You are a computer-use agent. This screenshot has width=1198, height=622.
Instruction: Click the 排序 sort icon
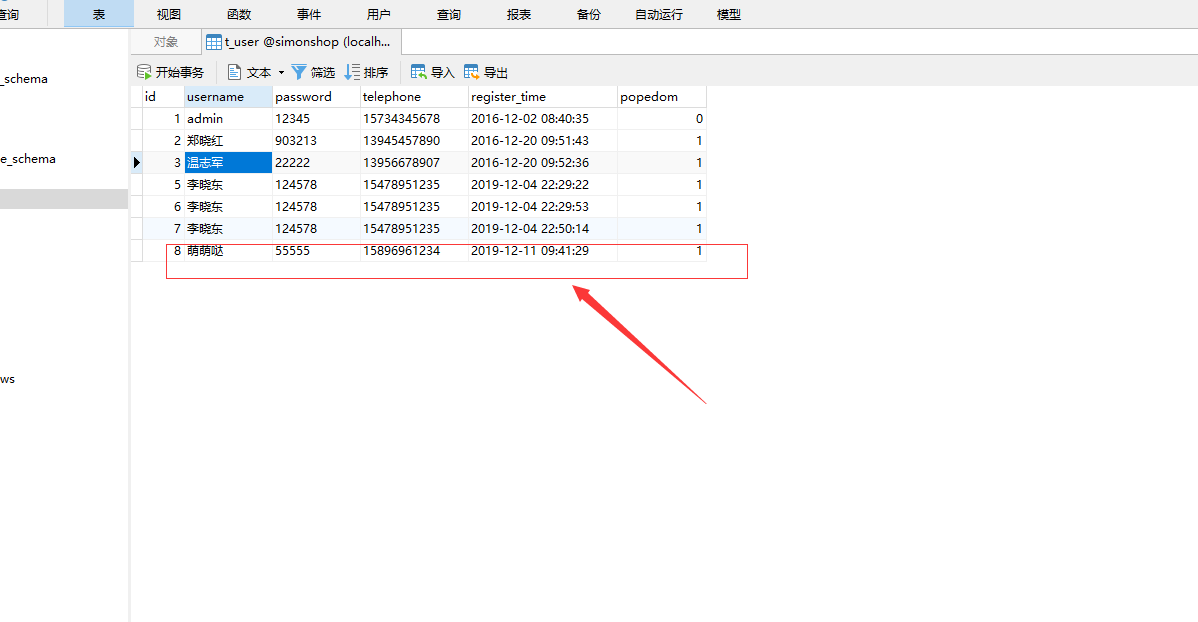coord(352,72)
